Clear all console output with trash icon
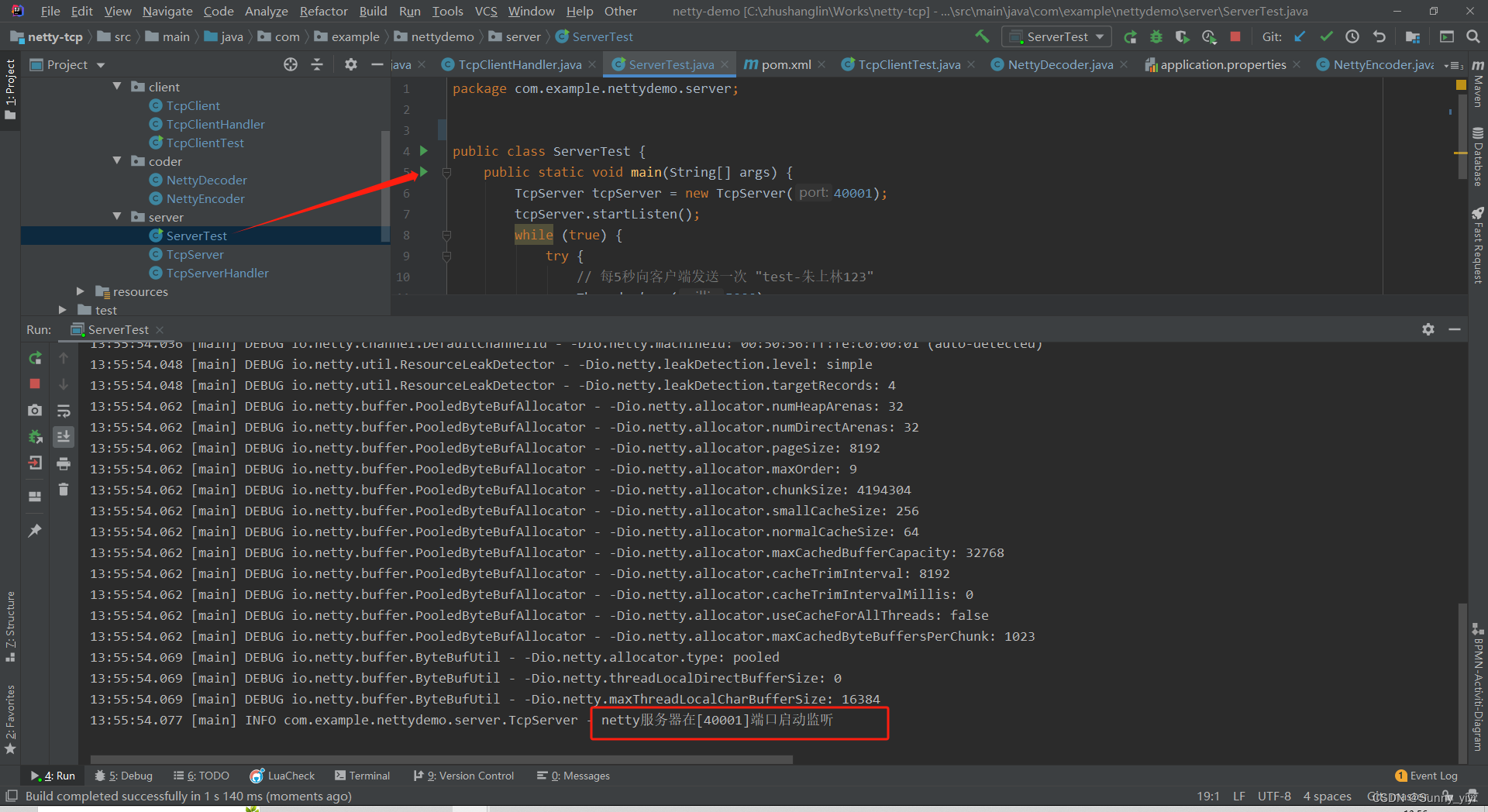Image resolution: width=1488 pixels, height=812 pixels. pos(64,490)
